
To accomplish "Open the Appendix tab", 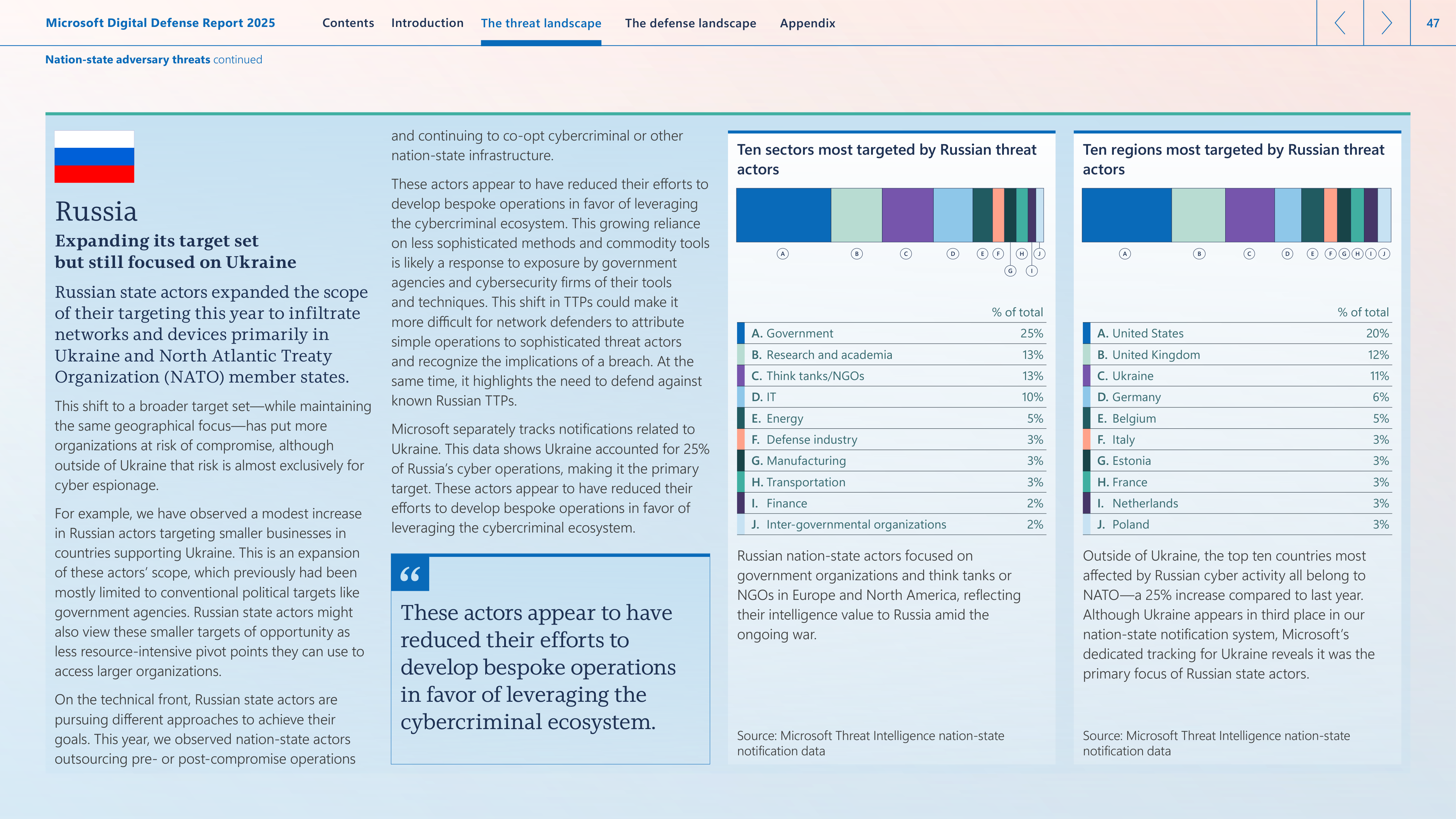I will (807, 23).
